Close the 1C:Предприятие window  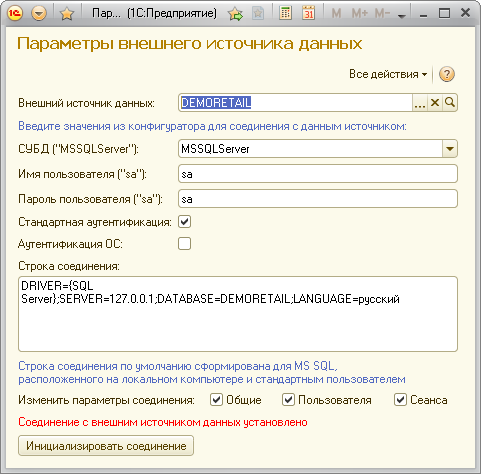465,13
